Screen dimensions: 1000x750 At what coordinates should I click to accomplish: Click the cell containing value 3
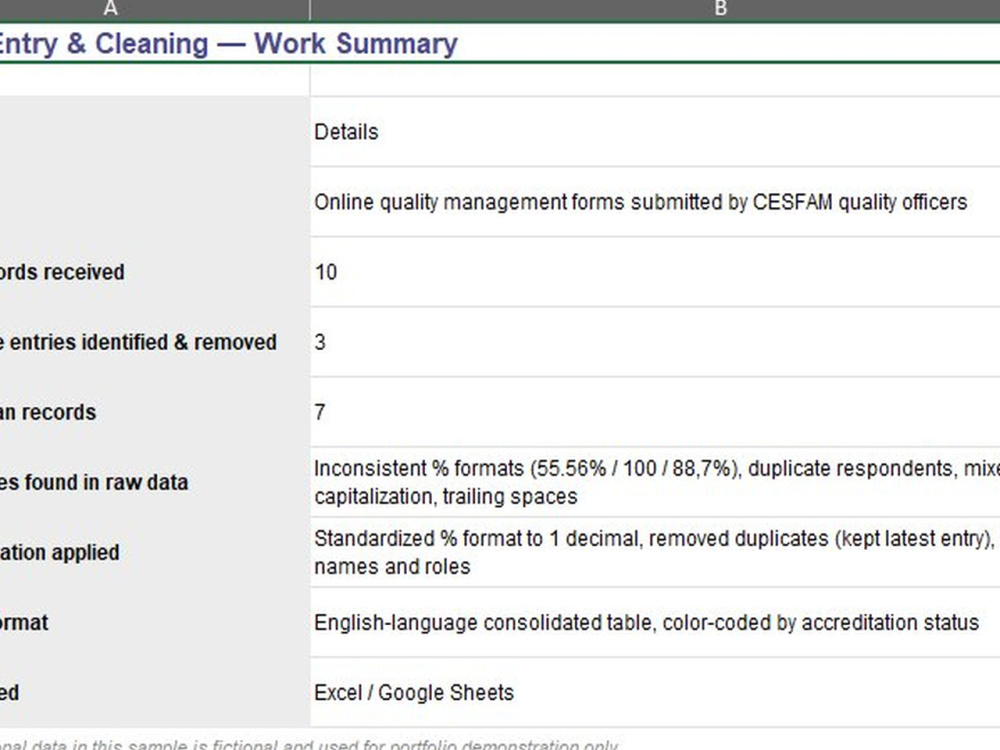[x=655, y=342]
